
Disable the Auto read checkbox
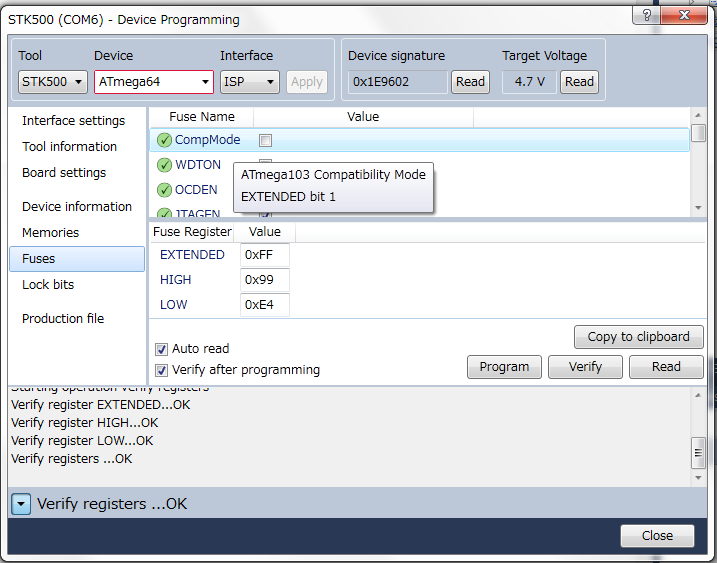[161, 349]
